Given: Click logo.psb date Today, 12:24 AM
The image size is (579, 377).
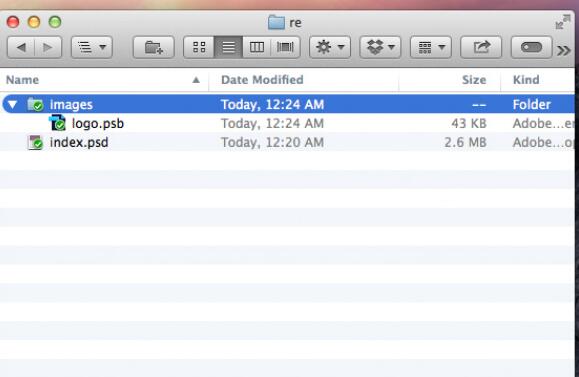Looking at the screenshot, I should coord(273,123).
